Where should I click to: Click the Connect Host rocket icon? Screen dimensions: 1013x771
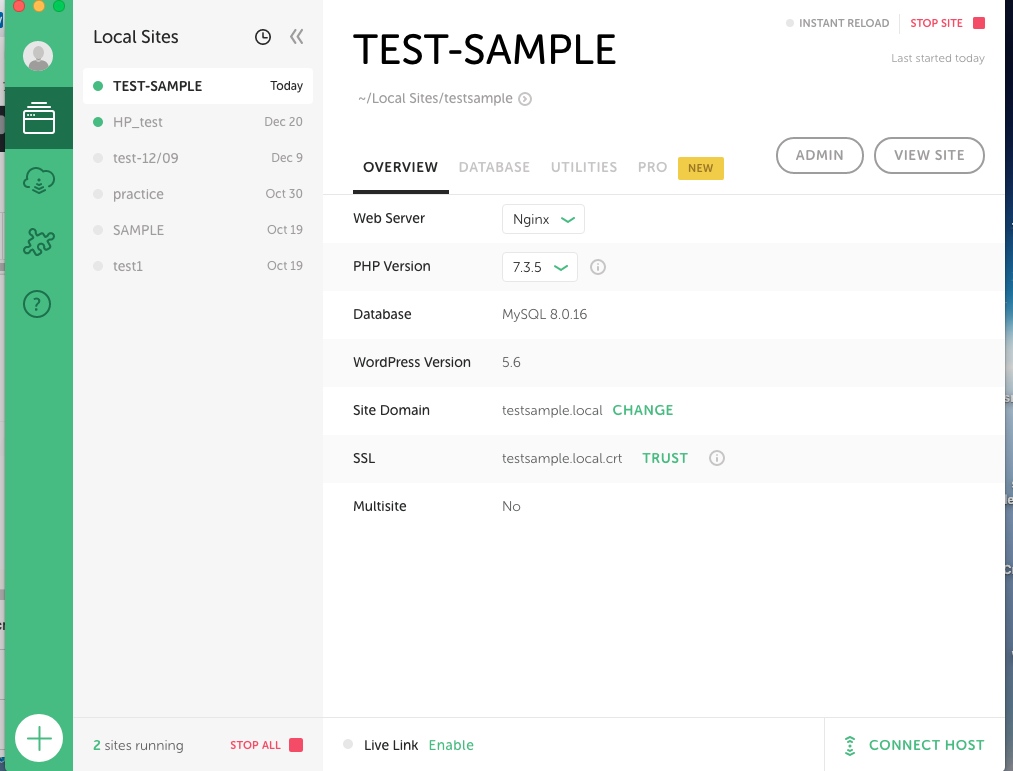pyautogui.click(x=850, y=745)
